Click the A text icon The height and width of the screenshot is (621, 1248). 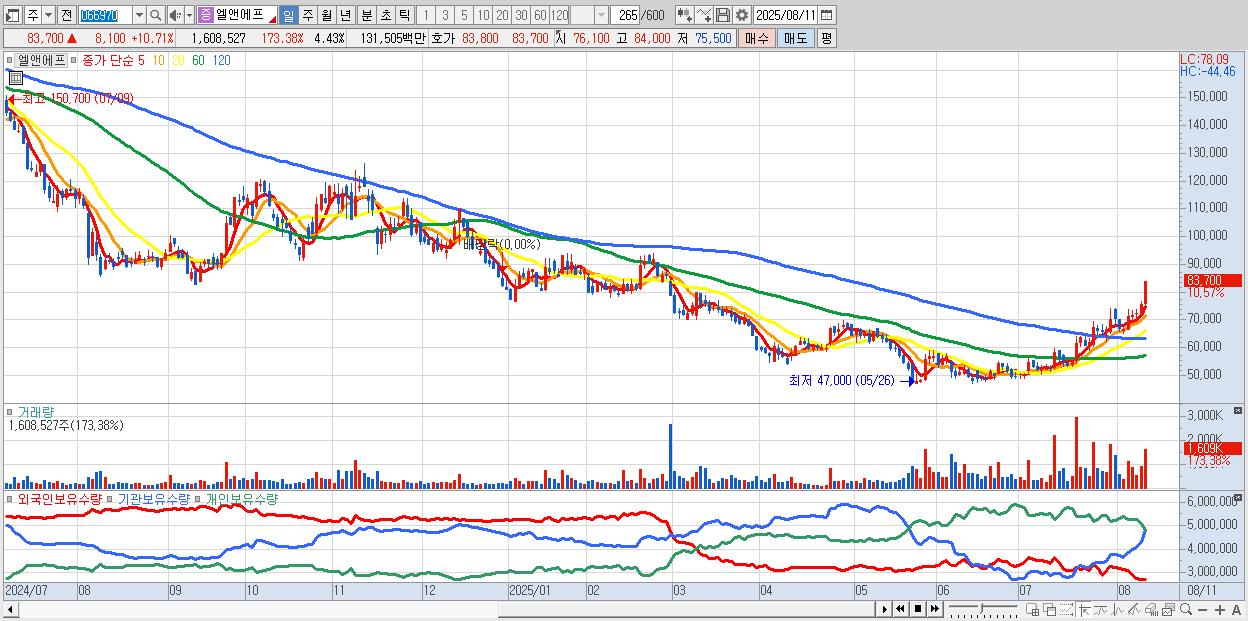click(x=1236, y=610)
